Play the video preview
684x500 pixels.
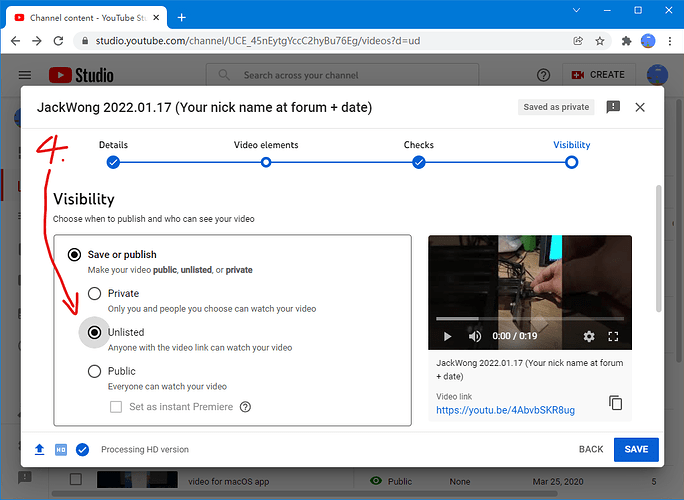tap(447, 336)
